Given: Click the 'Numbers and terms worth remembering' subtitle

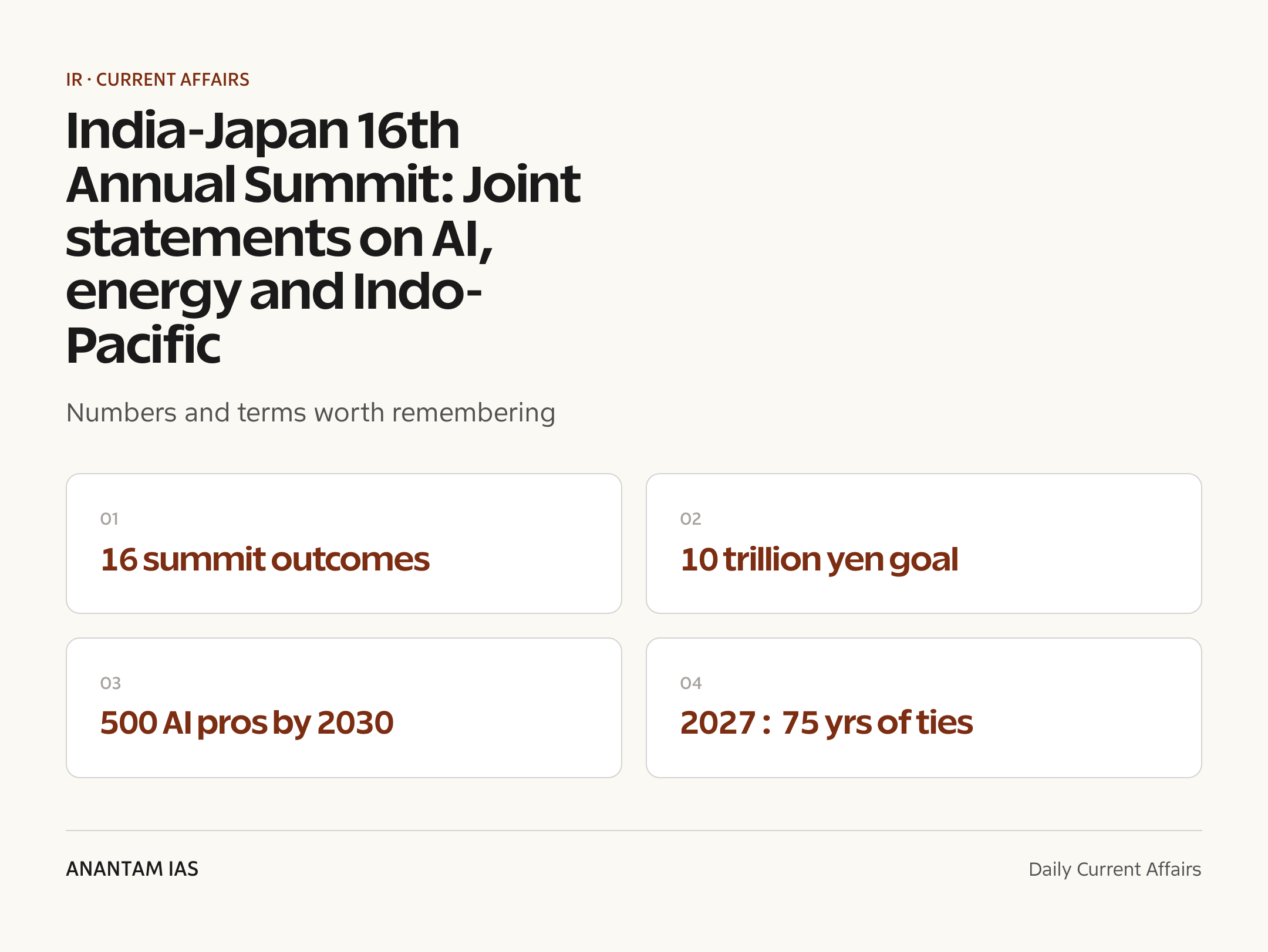Looking at the screenshot, I should tap(311, 413).
